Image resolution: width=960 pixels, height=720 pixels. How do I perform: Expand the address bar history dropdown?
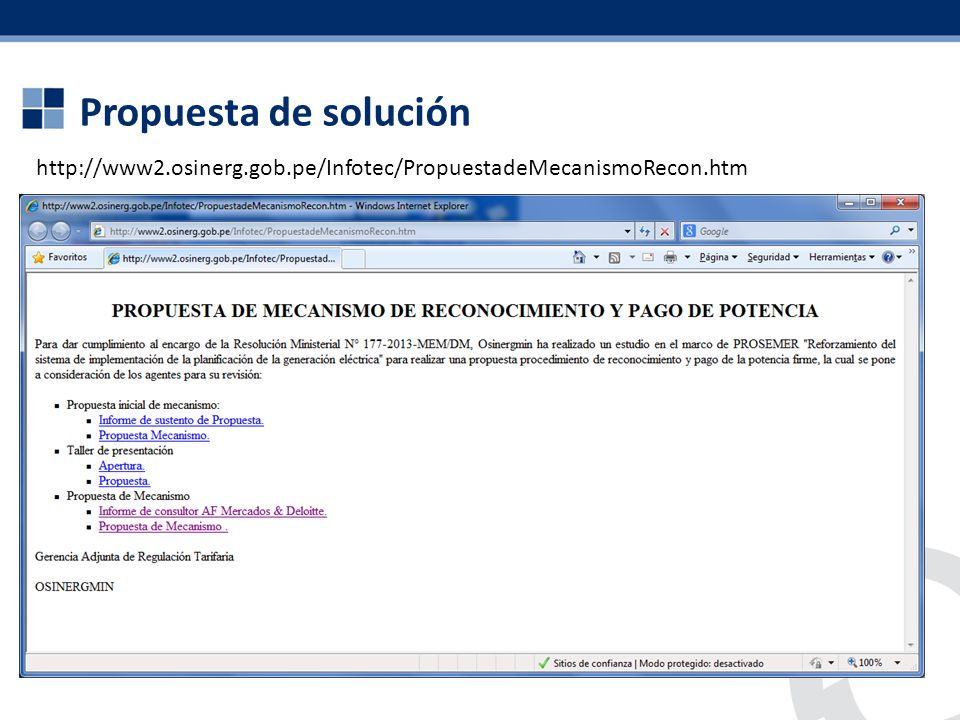click(x=628, y=231)
